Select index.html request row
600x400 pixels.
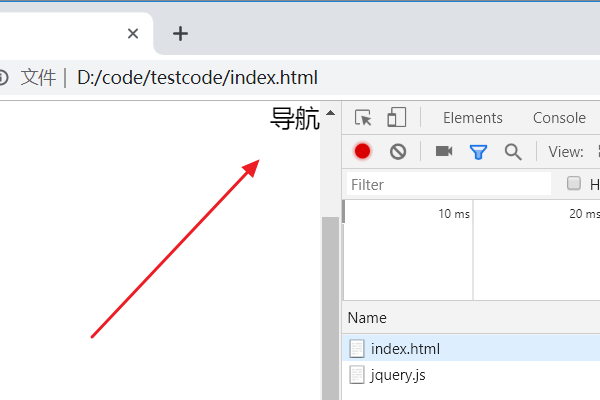point(471,348)
